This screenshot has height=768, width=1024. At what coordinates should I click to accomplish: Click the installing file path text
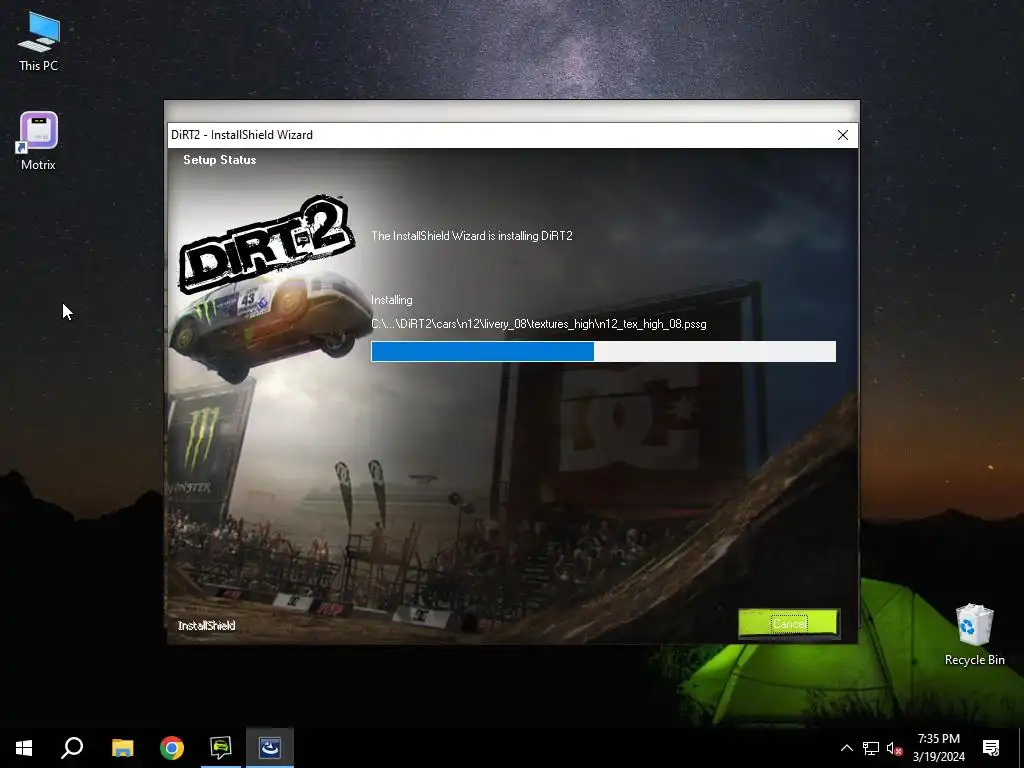[x=539, y=324]
